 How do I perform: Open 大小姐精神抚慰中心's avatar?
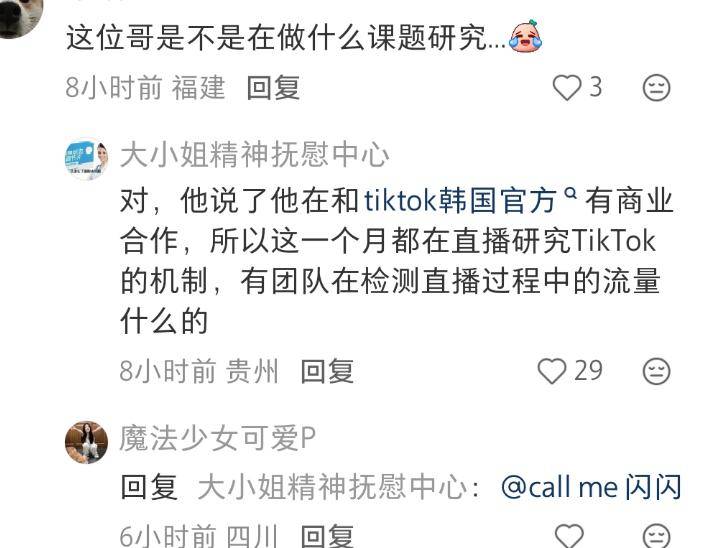coord(87,159)
